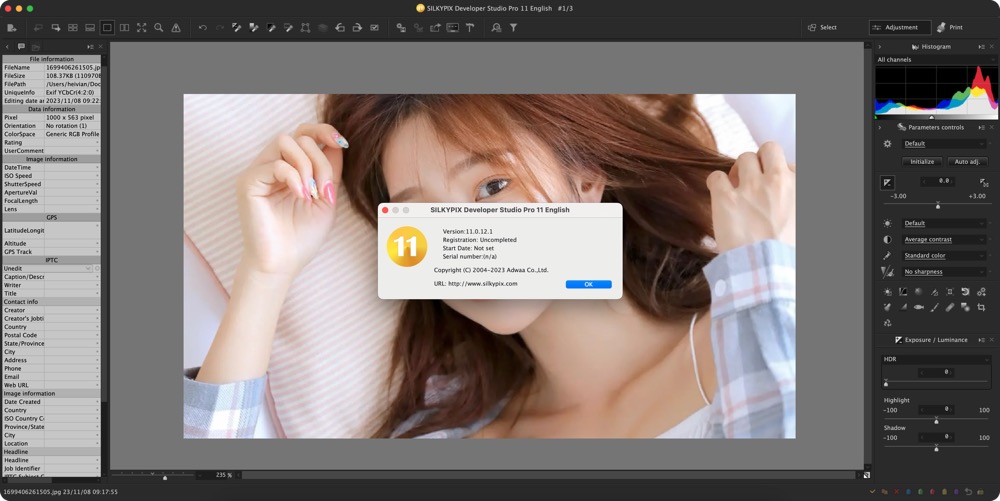The image size is (1000, 501).
Task: Click the green check mark in status bar
Action: [x=872, y=492]
